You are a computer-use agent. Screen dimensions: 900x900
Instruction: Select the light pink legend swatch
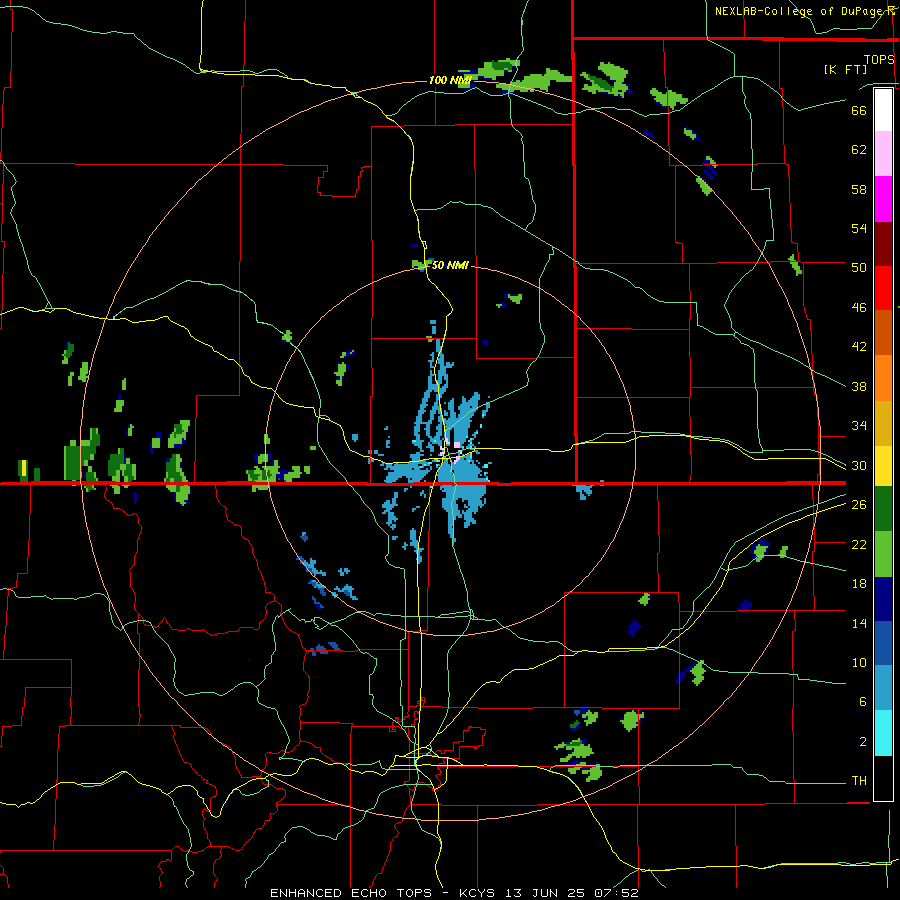883,154
